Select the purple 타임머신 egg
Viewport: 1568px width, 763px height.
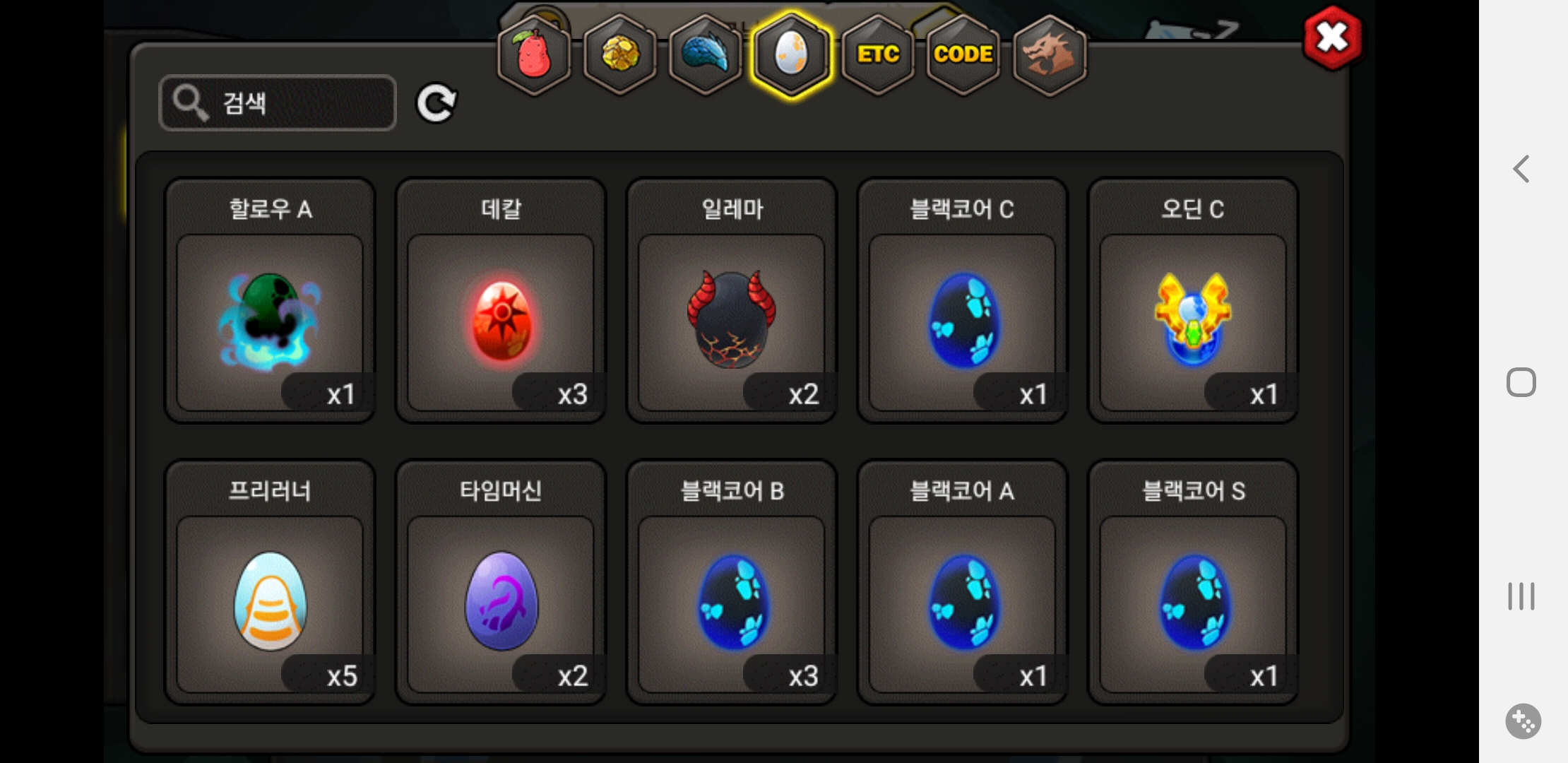tap(501, 582)
